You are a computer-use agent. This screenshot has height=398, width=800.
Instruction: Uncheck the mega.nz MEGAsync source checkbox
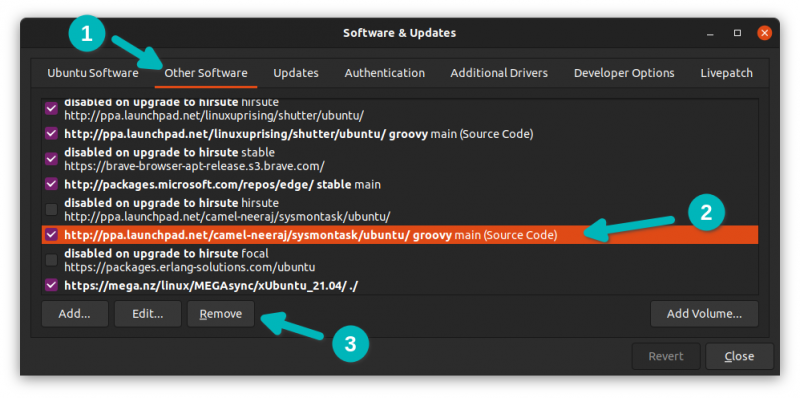point(52,285)
